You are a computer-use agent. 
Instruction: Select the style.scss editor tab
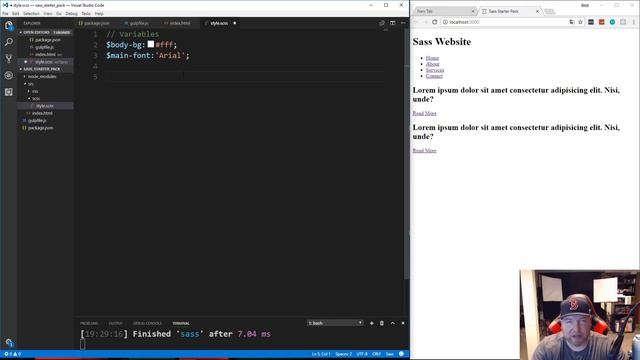pyautogui.click(x=219, y=23)
